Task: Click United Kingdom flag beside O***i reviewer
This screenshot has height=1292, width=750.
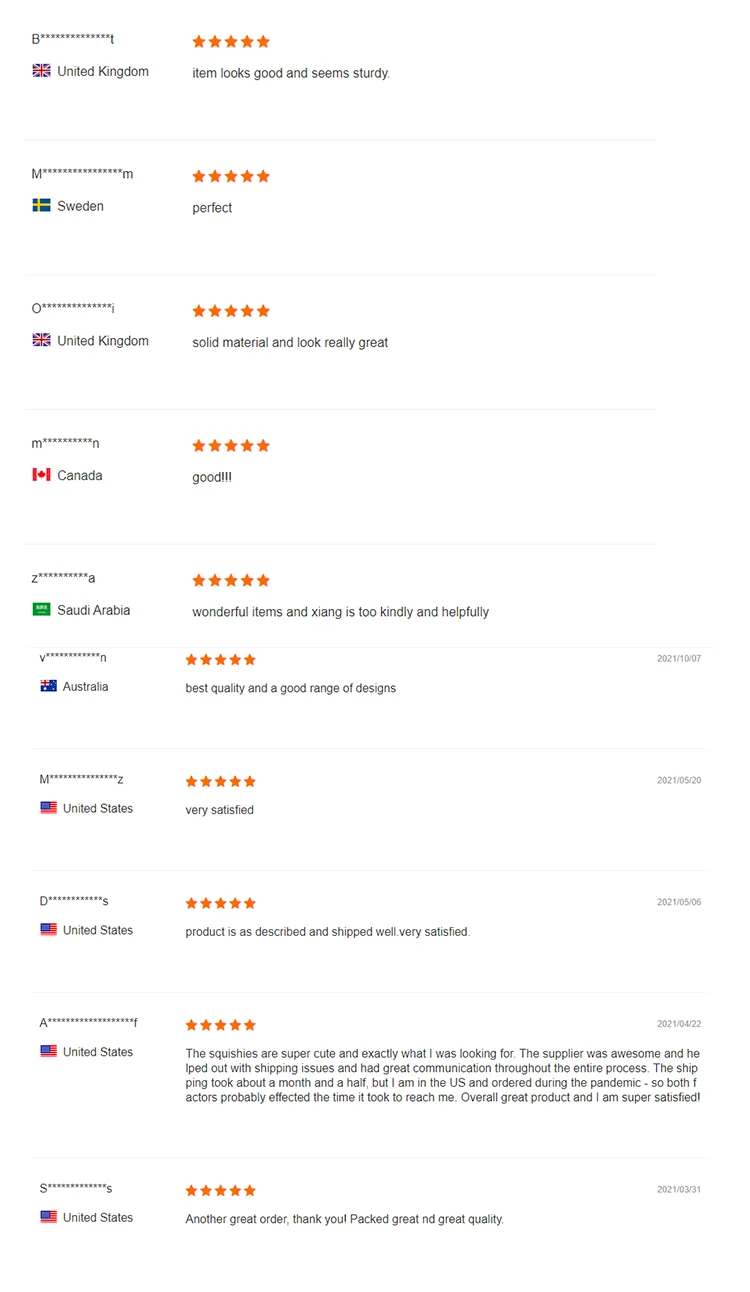Action: click(x=41, y=341)
